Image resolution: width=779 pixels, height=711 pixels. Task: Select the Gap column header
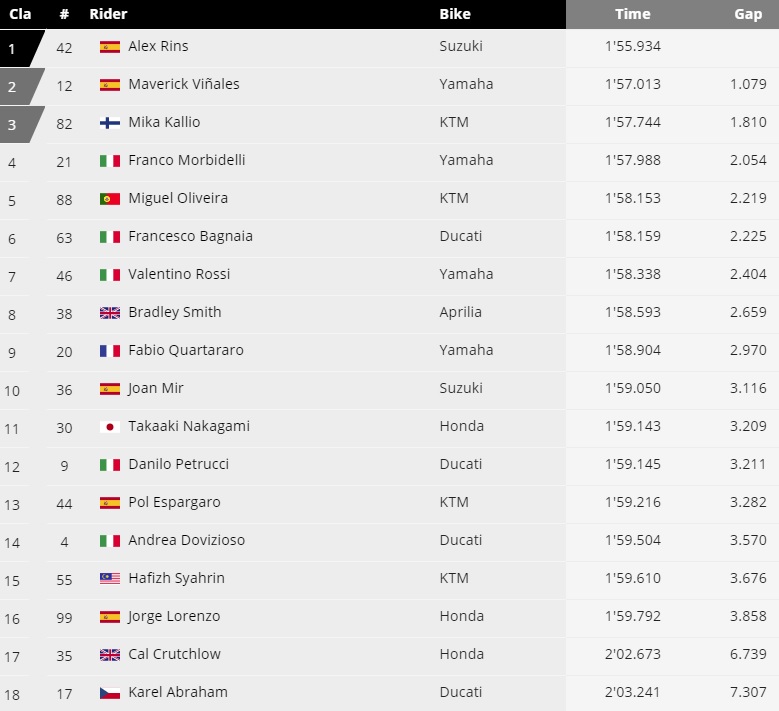coord(747,14)
